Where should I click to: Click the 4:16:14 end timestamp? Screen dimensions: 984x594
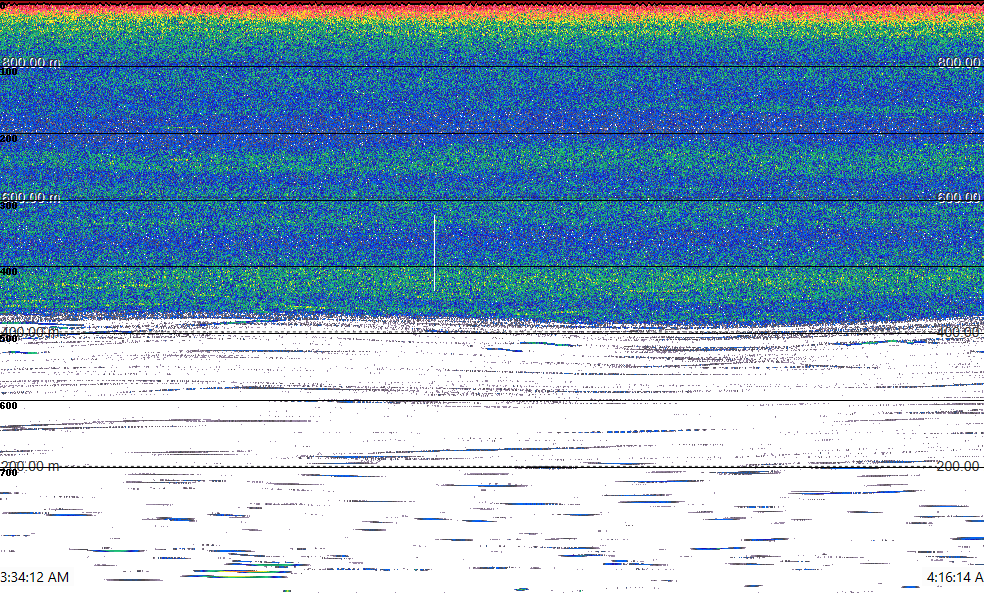955,577
